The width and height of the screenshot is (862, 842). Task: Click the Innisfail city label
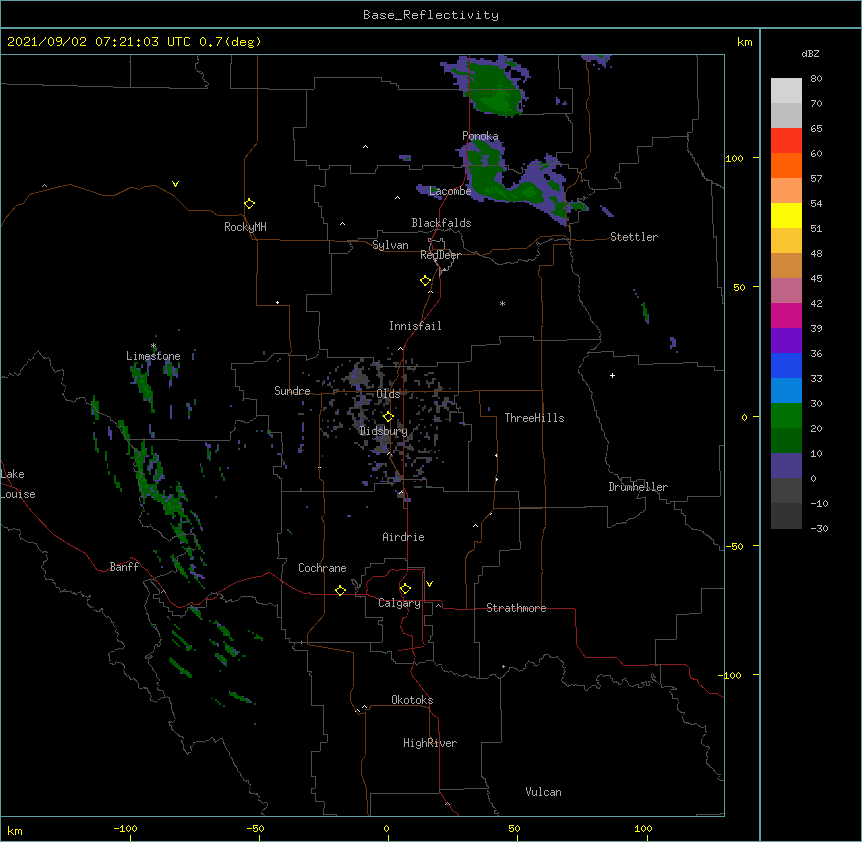(415, 326)
